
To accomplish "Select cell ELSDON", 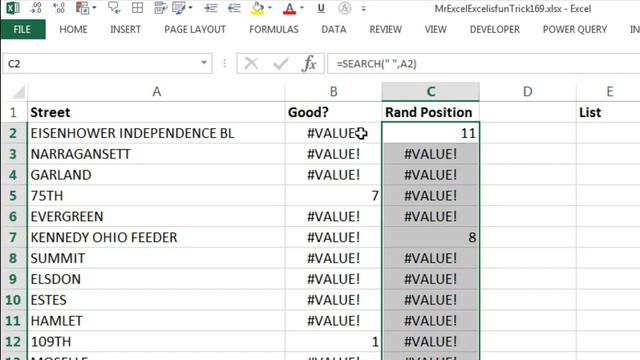I will pos(156,279).
